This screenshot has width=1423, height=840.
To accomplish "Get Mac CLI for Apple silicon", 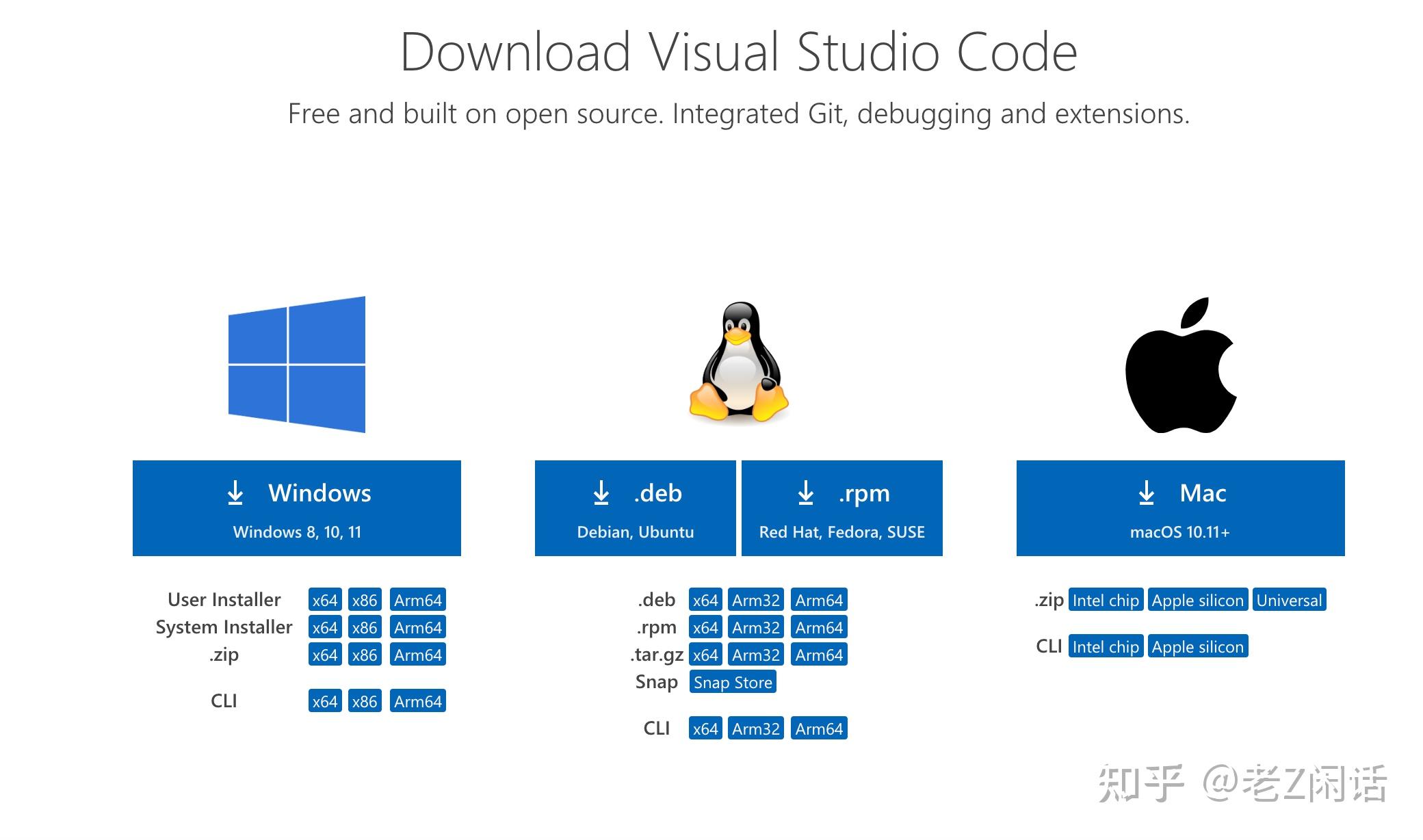I will [x=1198, y=646].
